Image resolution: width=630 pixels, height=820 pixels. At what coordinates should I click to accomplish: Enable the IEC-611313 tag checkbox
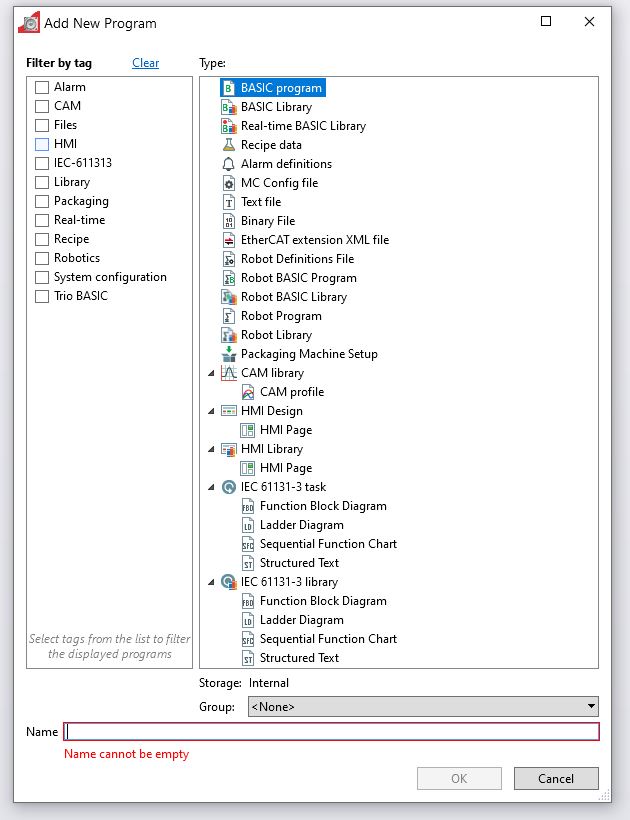(42, 163)
